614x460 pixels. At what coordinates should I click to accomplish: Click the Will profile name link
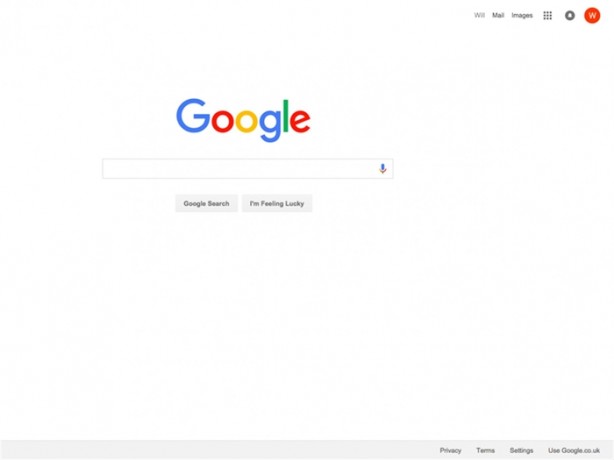[479, 15]
